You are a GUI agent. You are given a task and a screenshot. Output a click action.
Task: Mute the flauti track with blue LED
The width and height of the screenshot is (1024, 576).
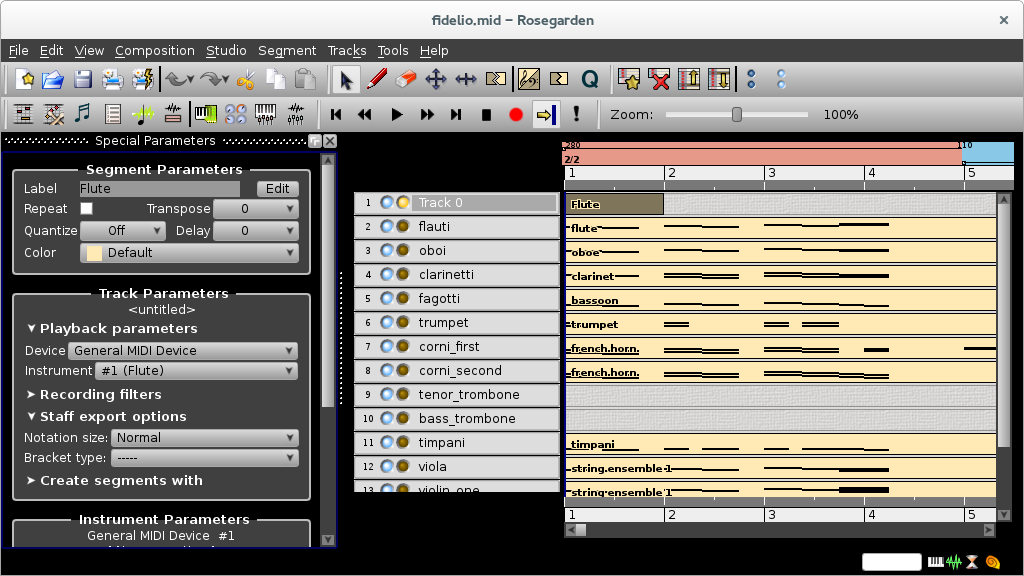pos(387,227)
